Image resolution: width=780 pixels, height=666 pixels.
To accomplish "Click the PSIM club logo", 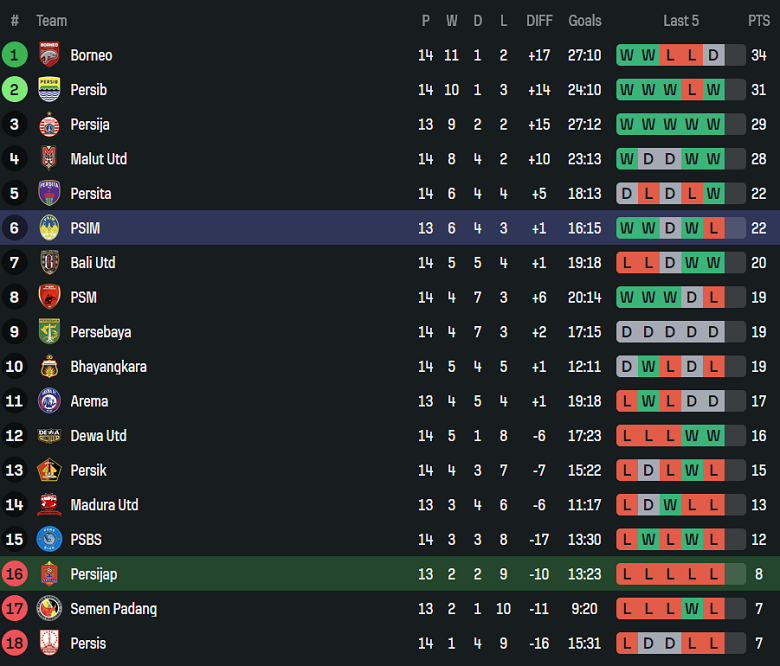I will (49, 228).
